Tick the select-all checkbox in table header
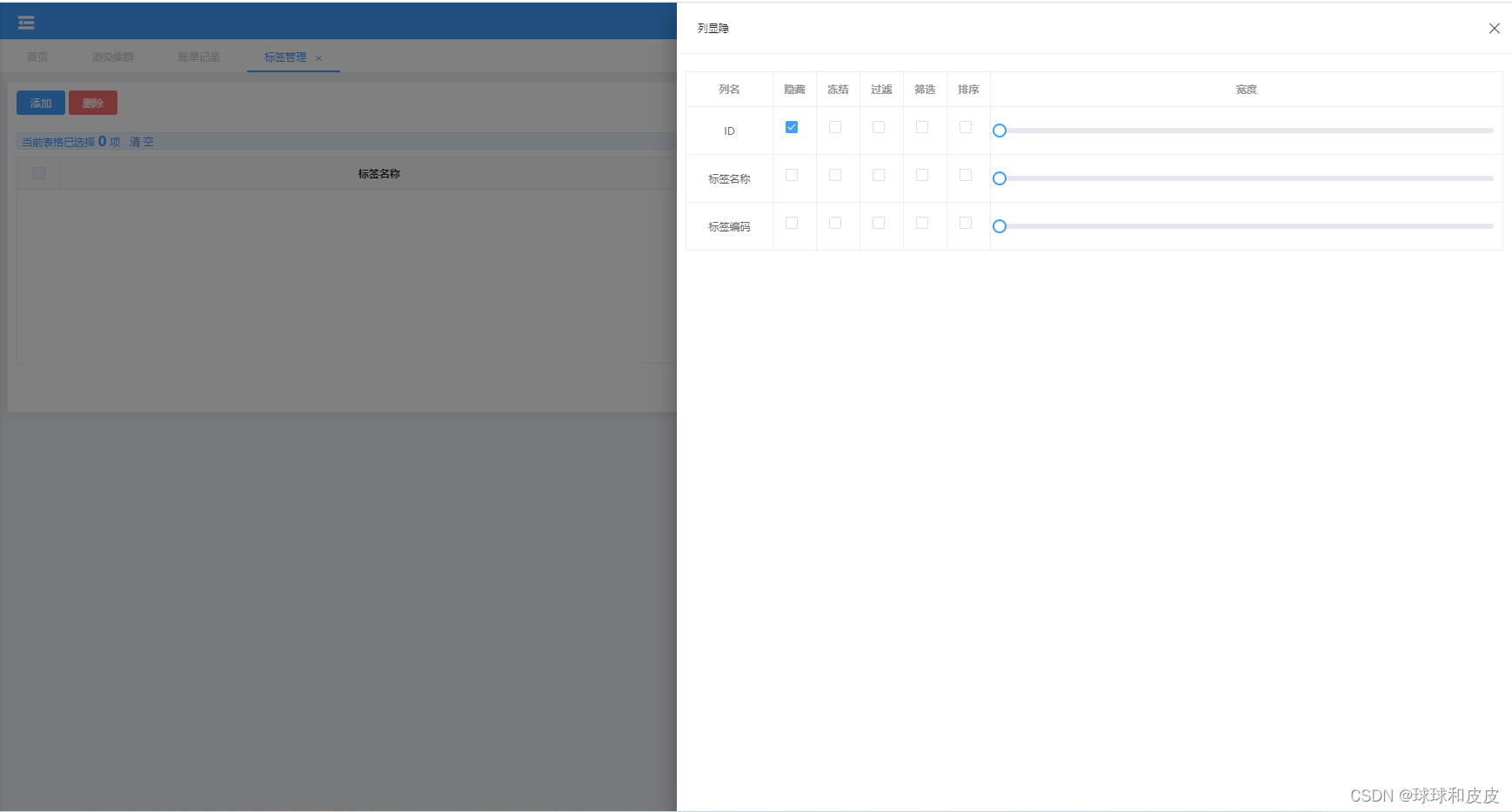The image size is (1512, 812). coord(39,173)
